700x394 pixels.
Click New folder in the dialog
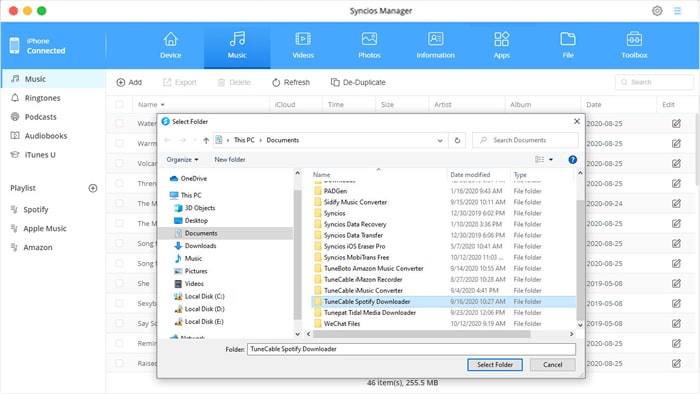(x=229, y=159)
